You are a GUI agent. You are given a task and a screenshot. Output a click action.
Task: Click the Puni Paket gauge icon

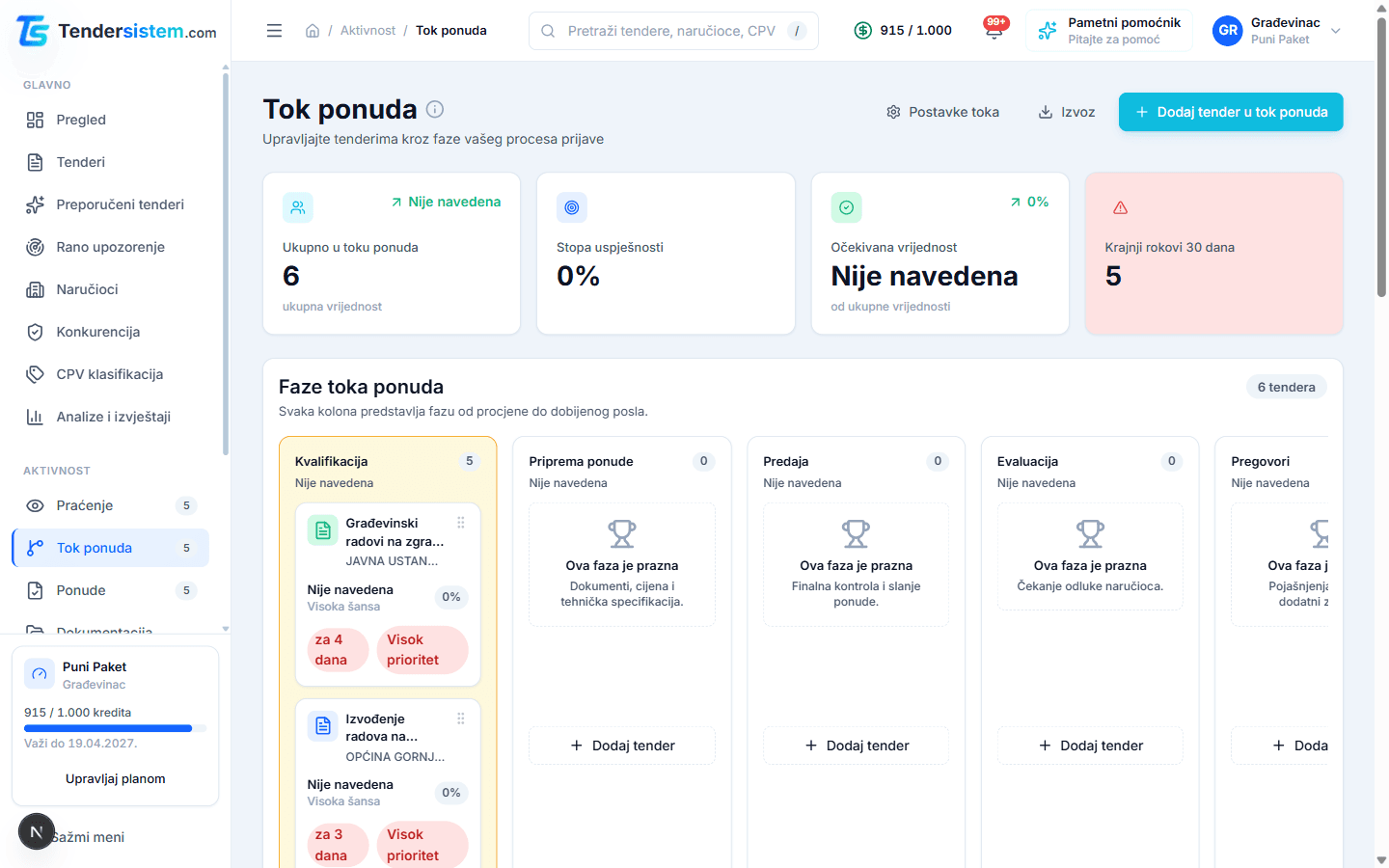[40, 674]
